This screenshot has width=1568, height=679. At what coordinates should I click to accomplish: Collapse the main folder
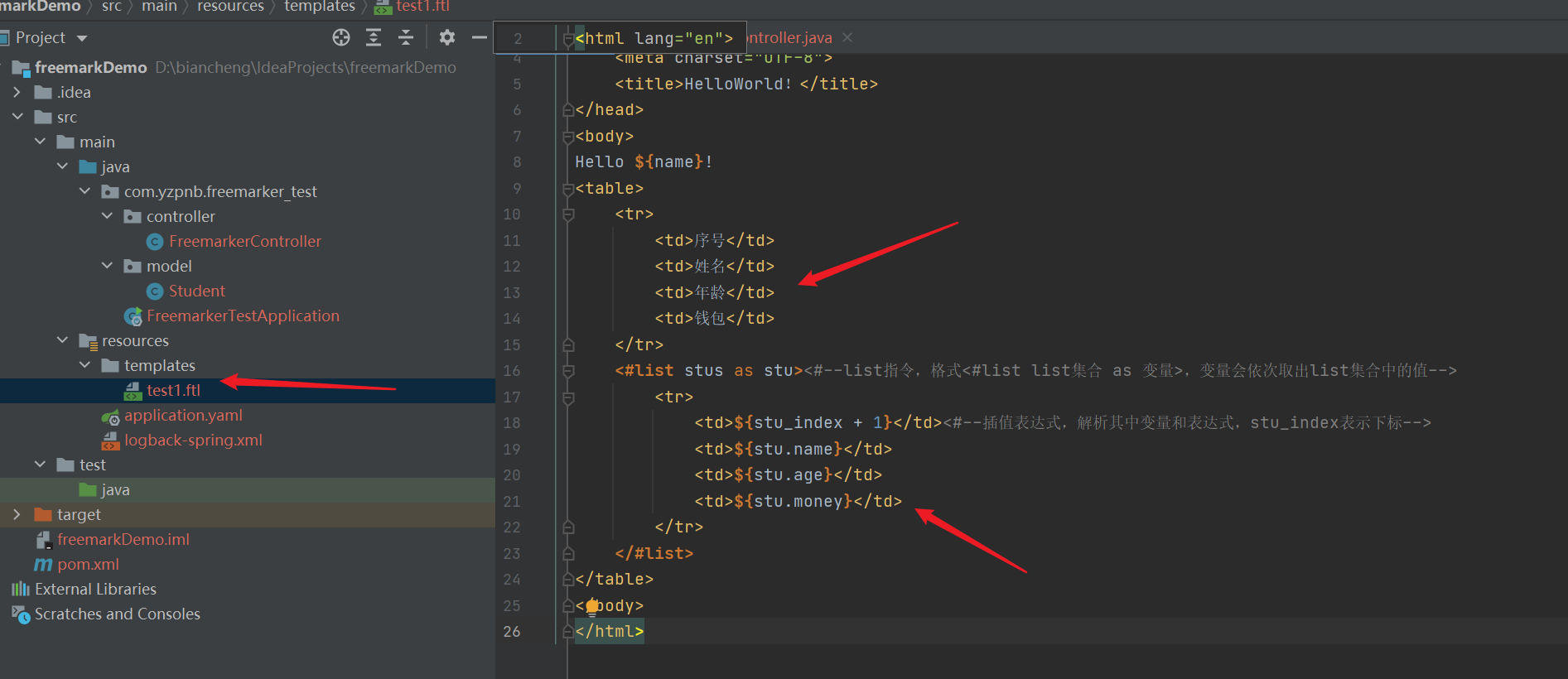click(x=40, y=142)
